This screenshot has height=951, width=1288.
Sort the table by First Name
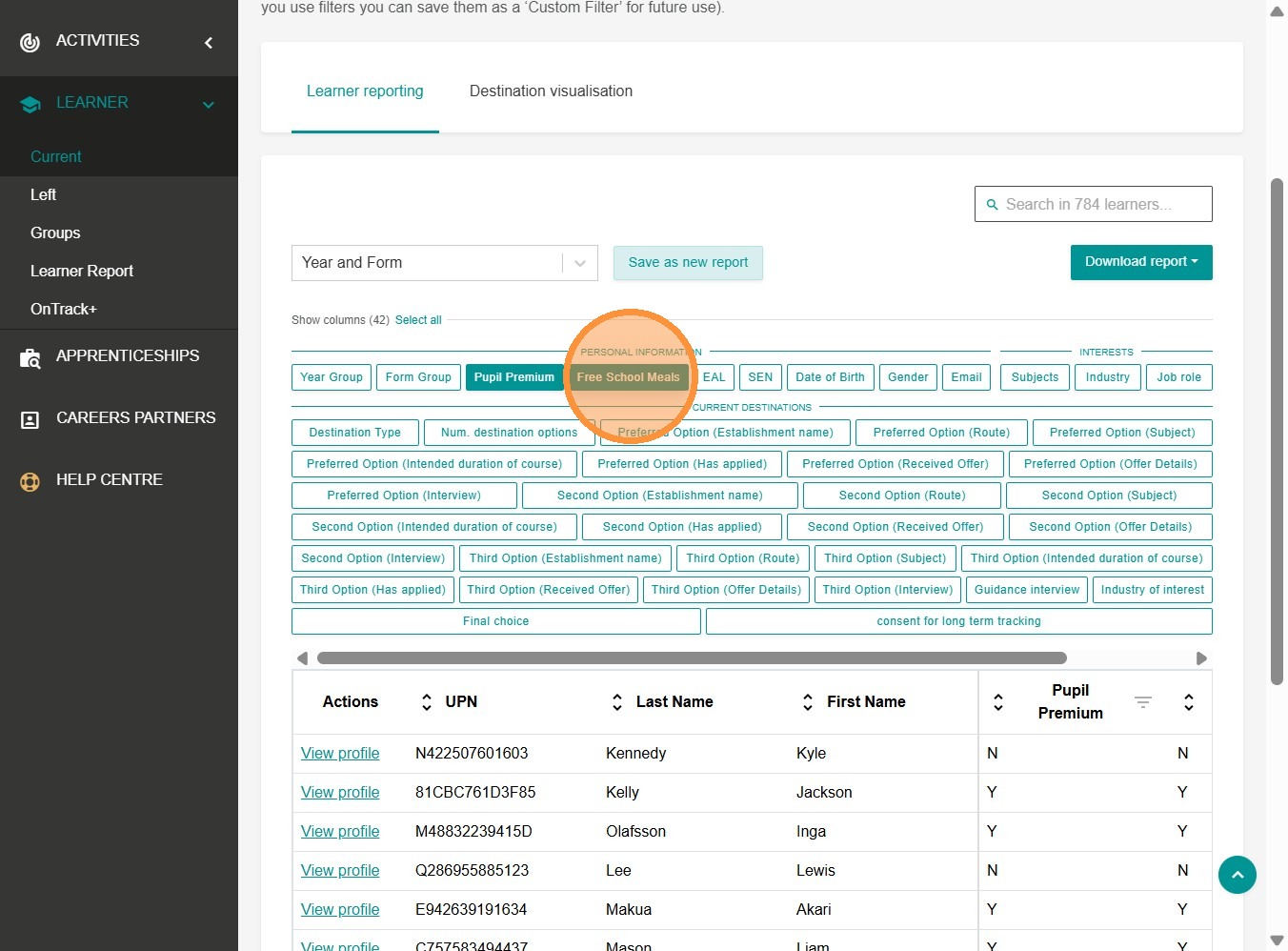pyautogui.click(x=808, y=702)
